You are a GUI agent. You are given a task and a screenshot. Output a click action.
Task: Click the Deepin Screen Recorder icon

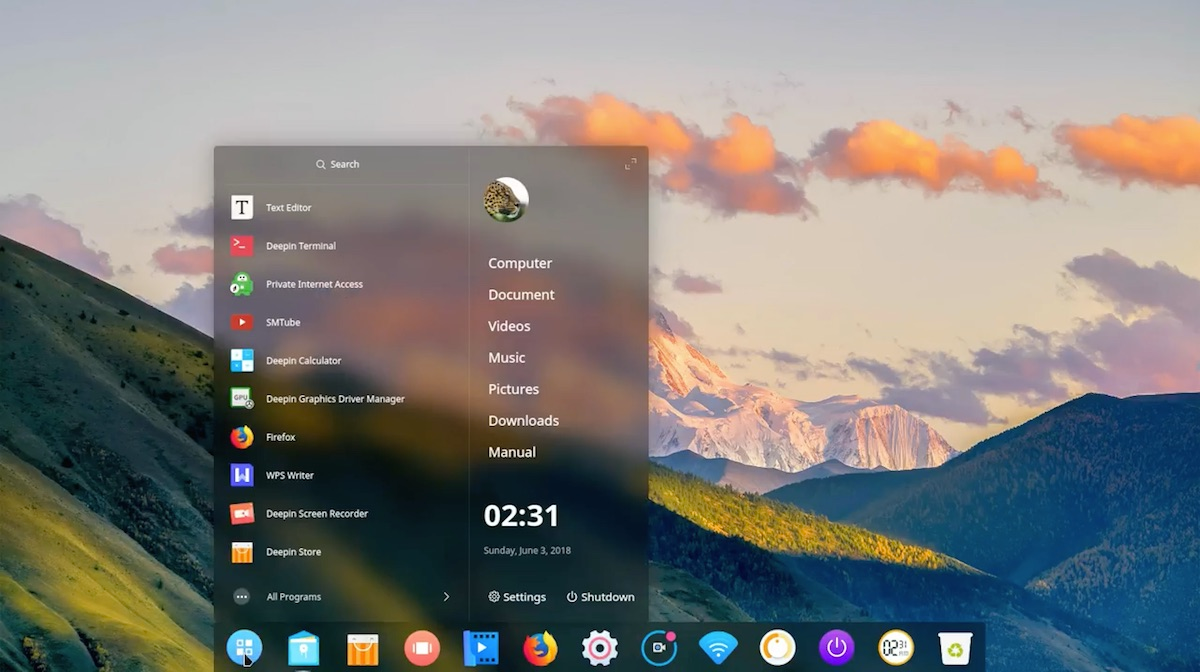point(242,513)
